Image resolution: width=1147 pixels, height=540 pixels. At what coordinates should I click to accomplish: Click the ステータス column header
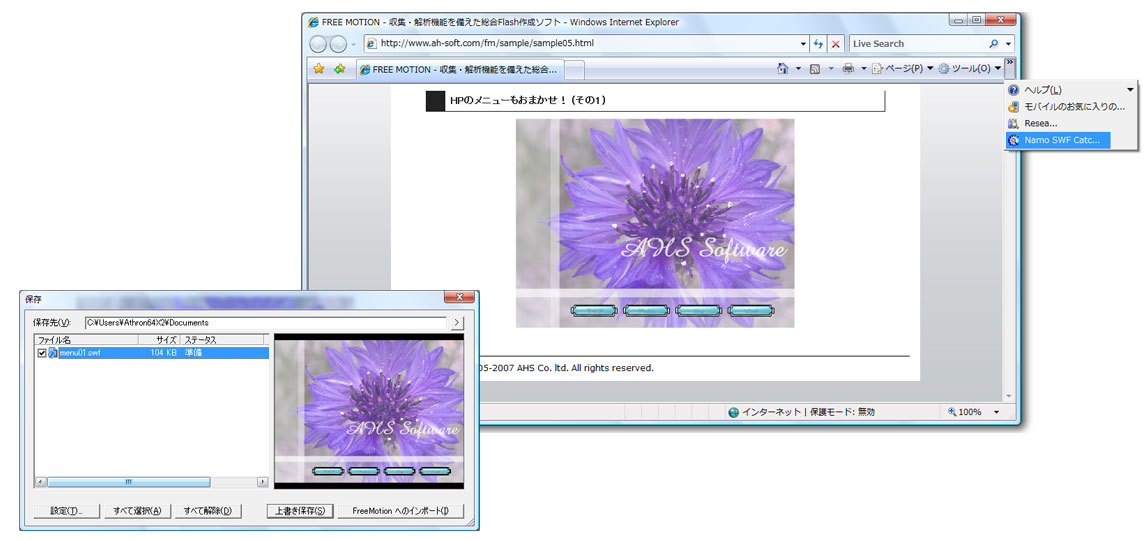(222, 340)
